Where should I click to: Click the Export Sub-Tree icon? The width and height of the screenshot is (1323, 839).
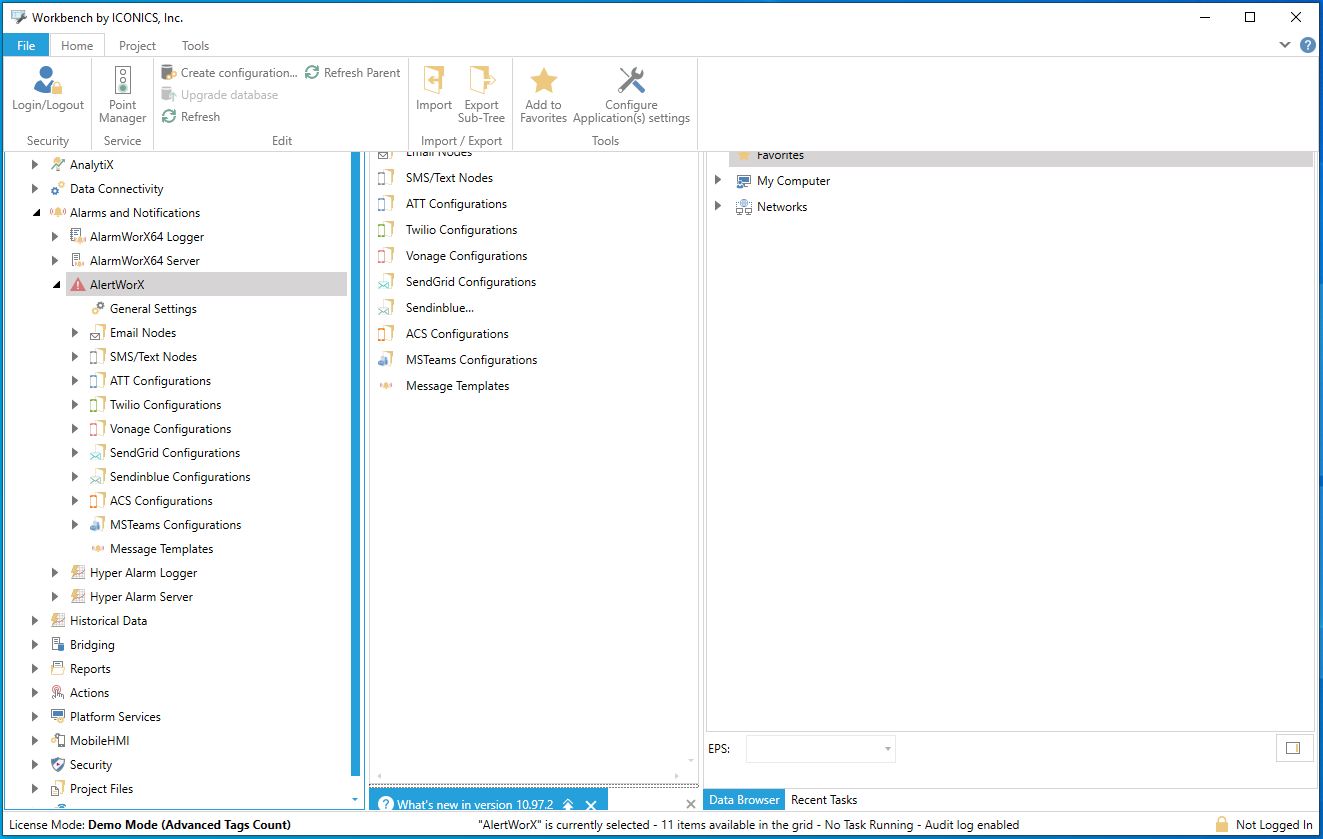tap(481, 81)
